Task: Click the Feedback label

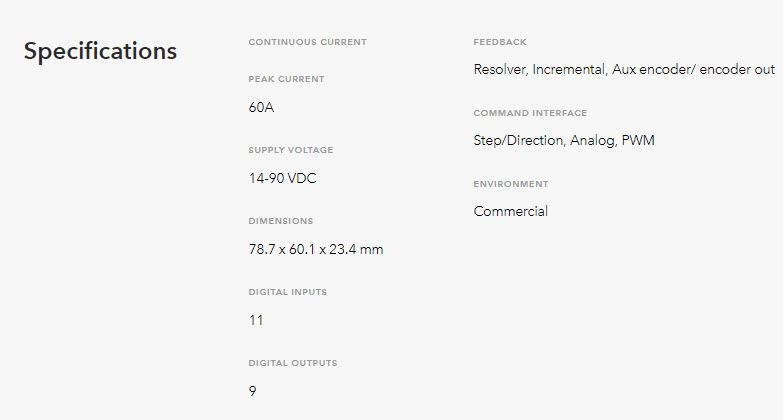Action: tap(500, 42)
